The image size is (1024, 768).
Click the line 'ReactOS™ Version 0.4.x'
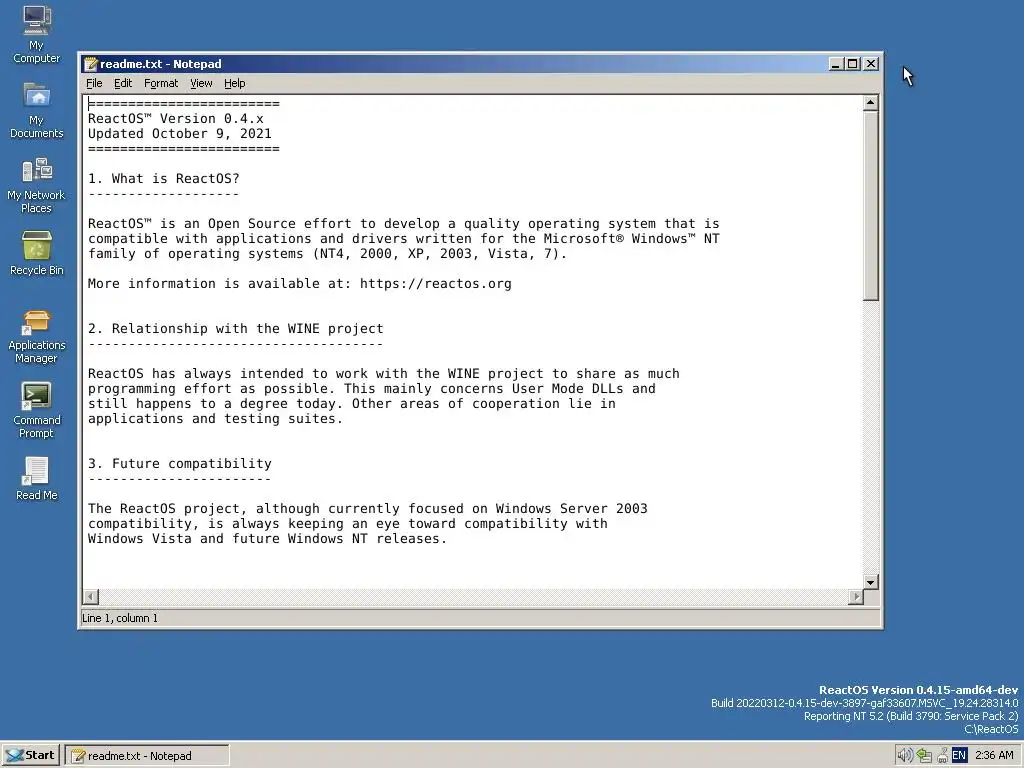click(x=176, y=118)
